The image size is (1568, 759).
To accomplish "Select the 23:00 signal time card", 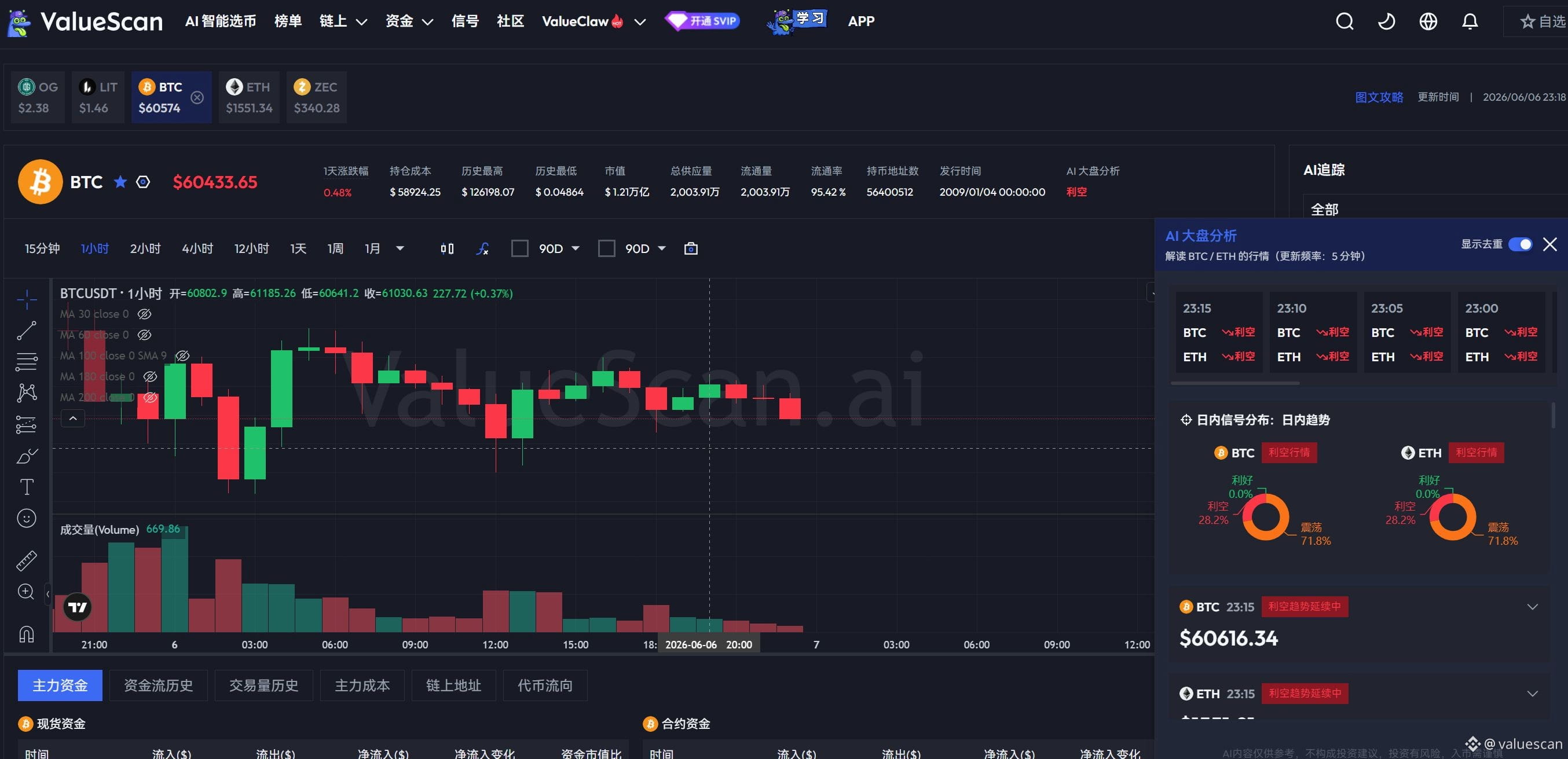I will [x=1500, y=332].
